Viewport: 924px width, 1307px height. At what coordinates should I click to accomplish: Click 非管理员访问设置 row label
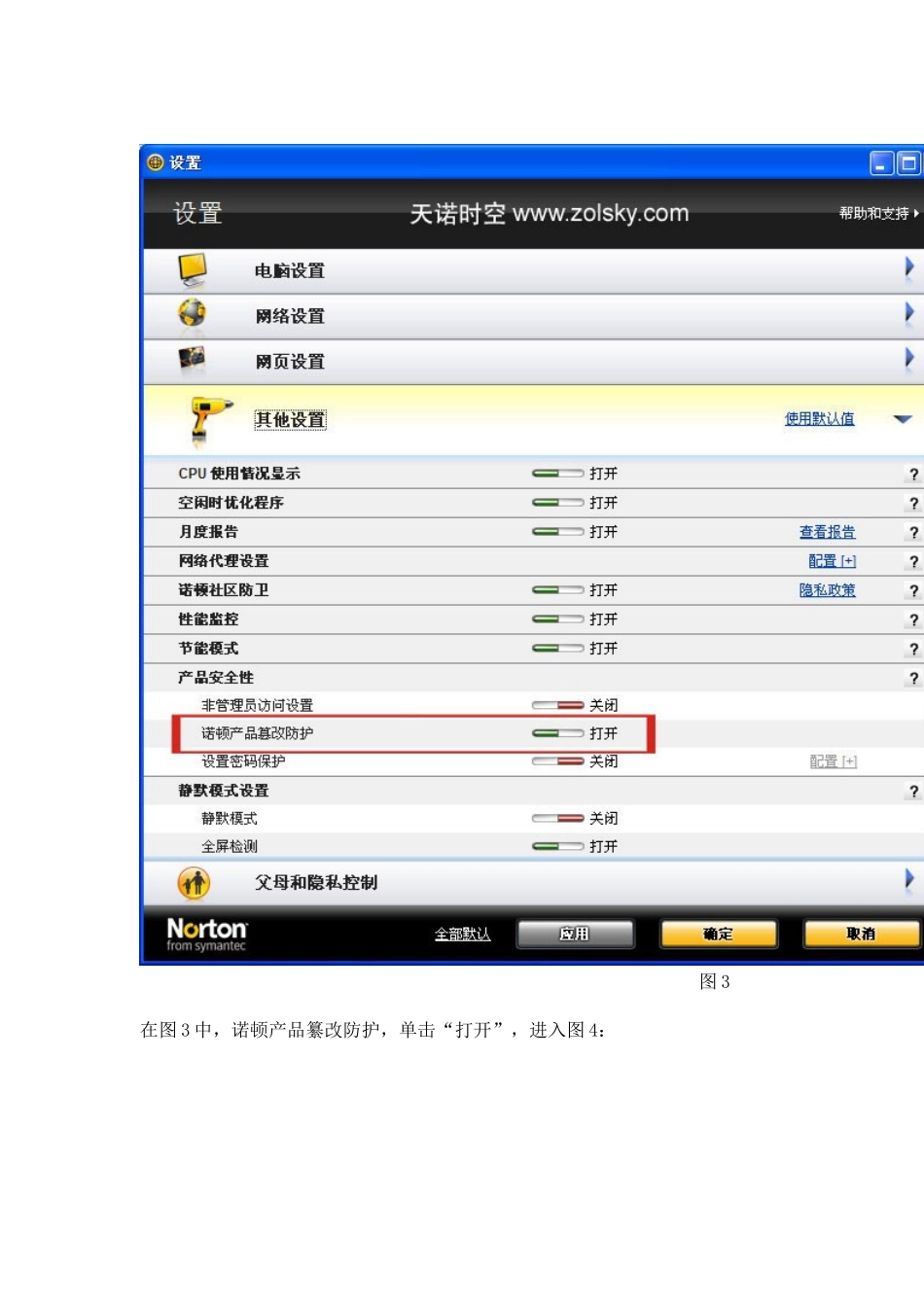(258, 705)
